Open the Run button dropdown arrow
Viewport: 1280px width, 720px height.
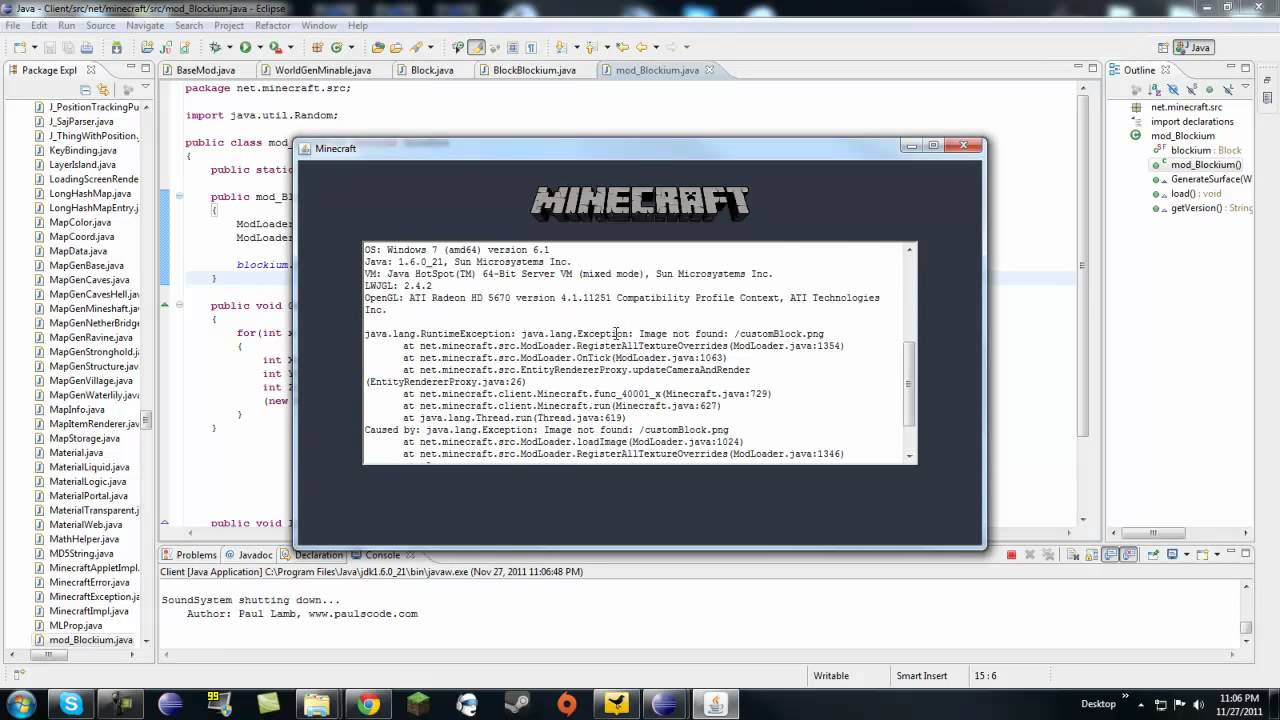tap(260, 47)
